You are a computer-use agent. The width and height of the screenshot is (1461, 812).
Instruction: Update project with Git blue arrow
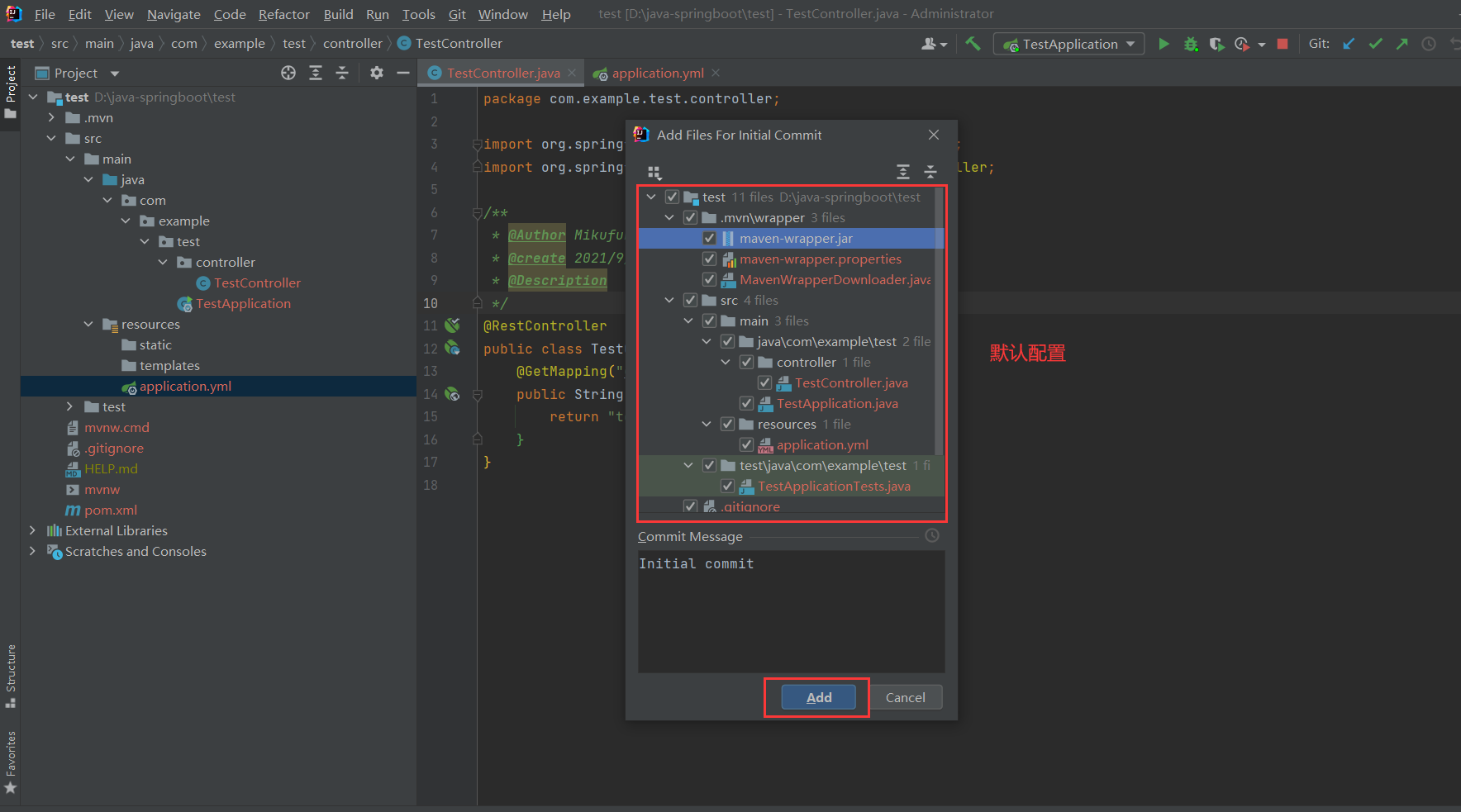tap(1349, 44)
